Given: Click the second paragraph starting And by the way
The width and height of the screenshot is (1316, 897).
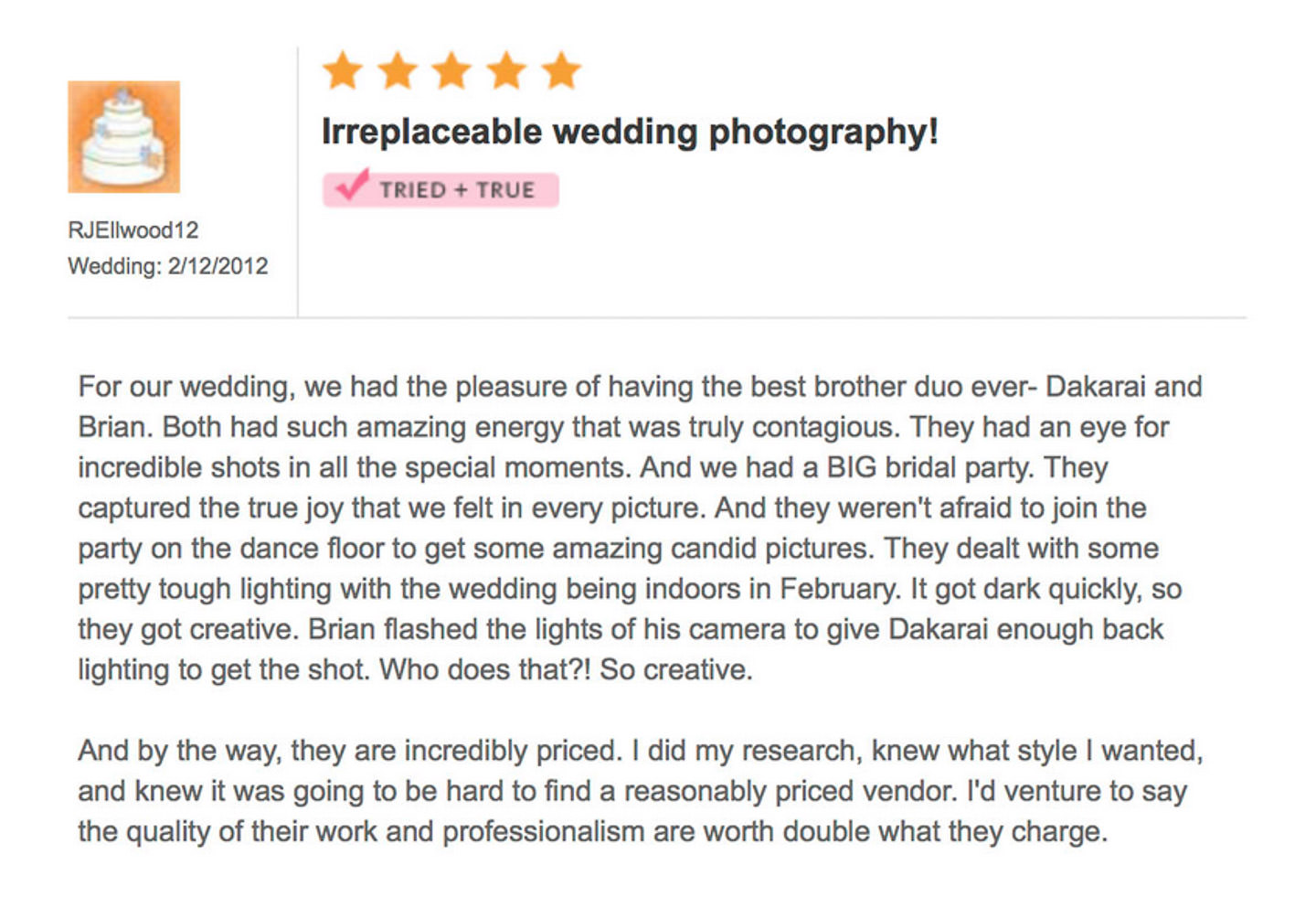Looking at the screenshot, I should pos(641,791).
